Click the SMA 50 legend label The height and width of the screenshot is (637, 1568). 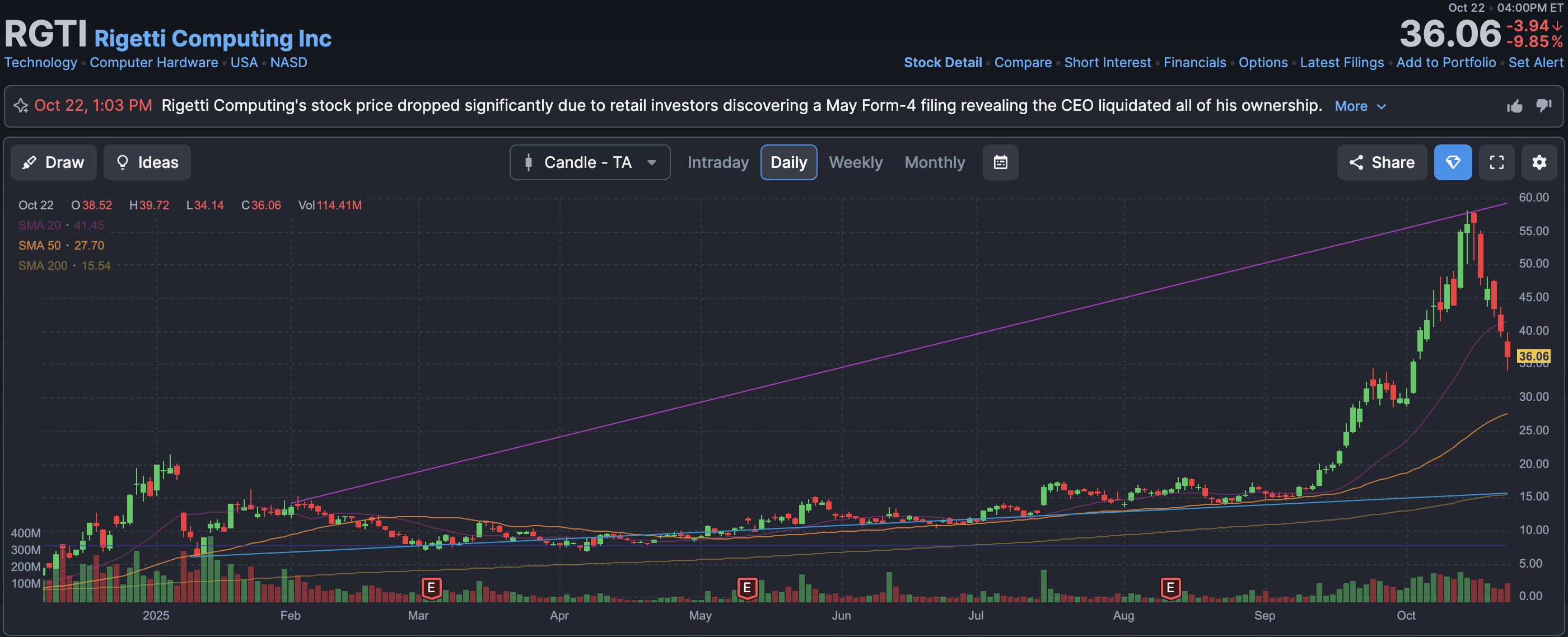pos(40,246)
